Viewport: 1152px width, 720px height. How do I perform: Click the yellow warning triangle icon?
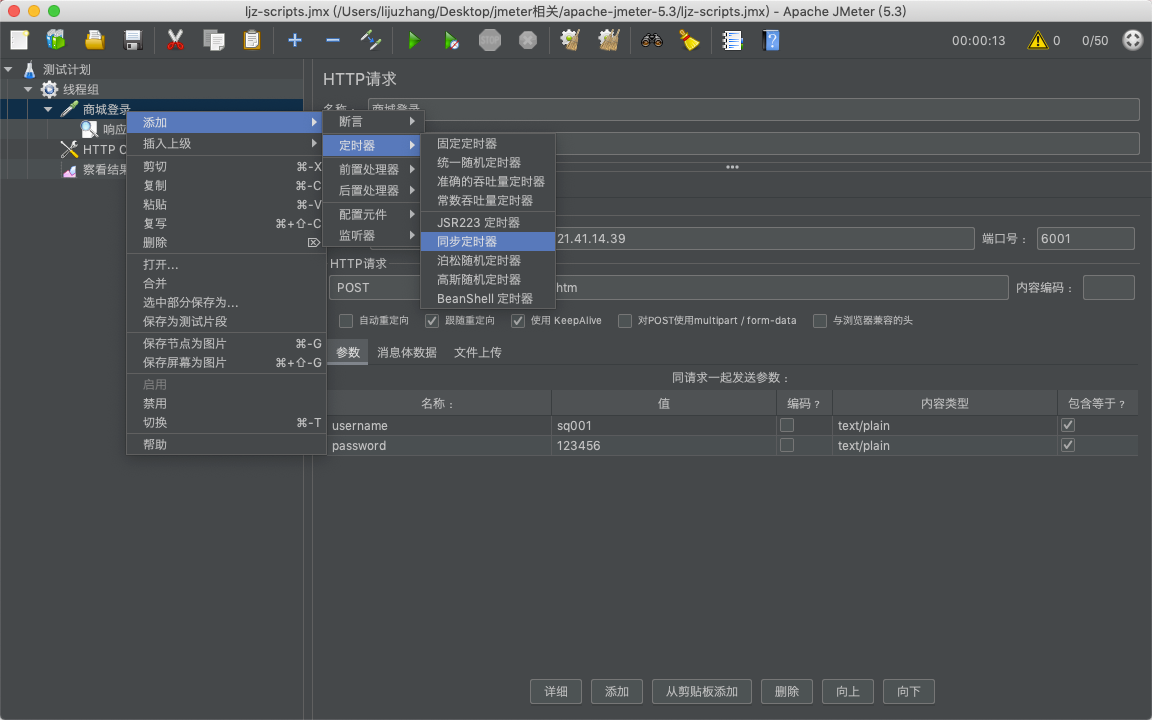point(1037,40)
